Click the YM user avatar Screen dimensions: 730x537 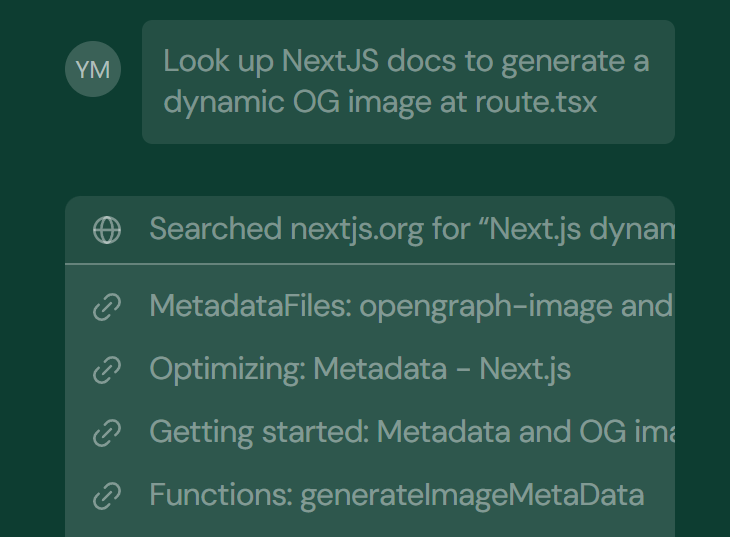point(93,69)
